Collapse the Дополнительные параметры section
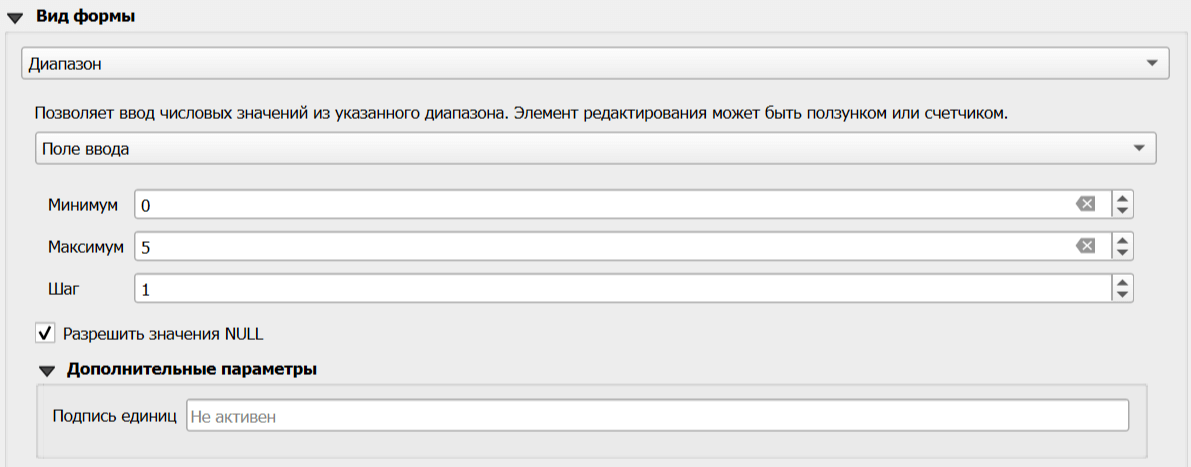1191x467 pixels. pos(45,370)
